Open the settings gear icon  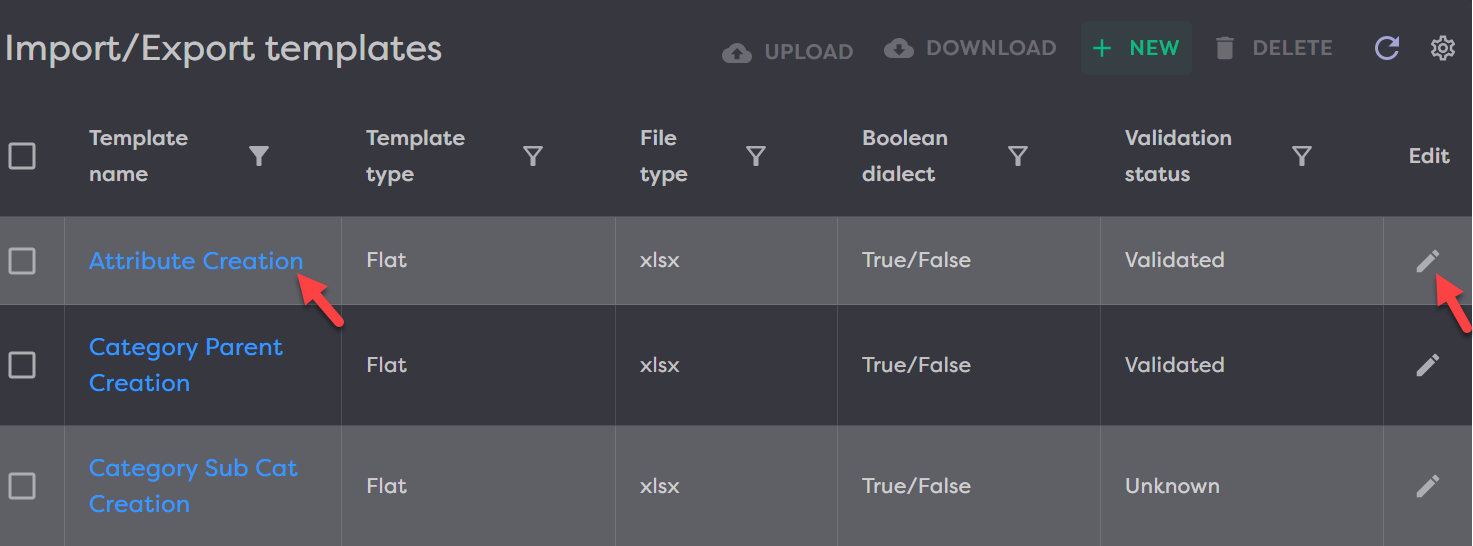(x=1442, y=48)
